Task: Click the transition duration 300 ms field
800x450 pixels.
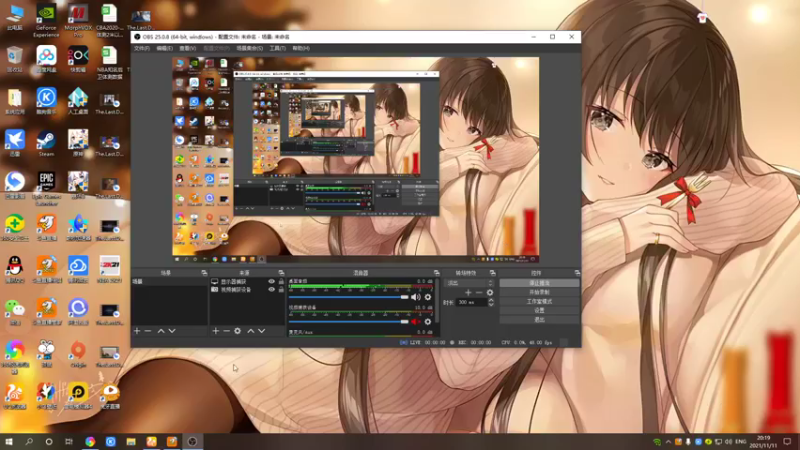Action: [x=471, y=303]
